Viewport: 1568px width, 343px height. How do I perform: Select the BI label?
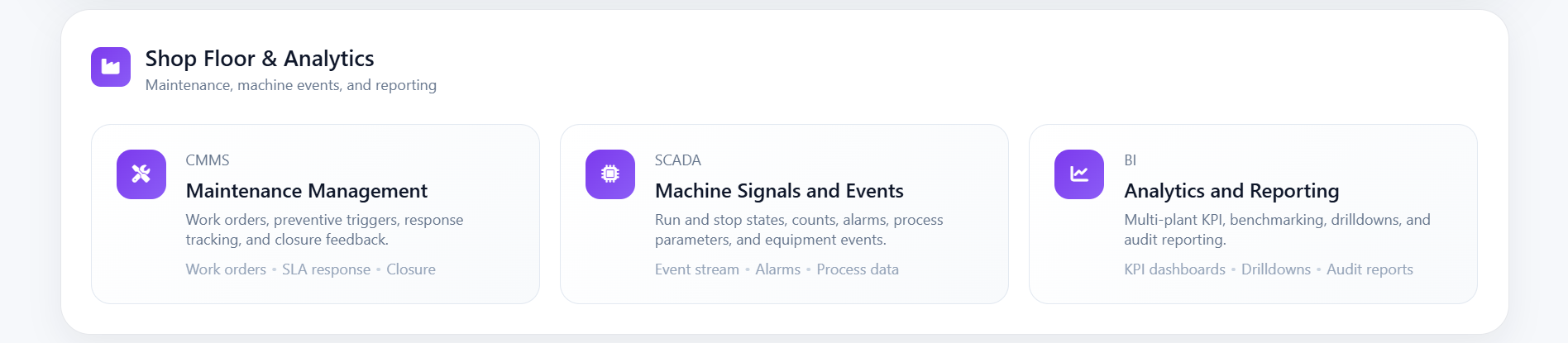coord(1131,160)
